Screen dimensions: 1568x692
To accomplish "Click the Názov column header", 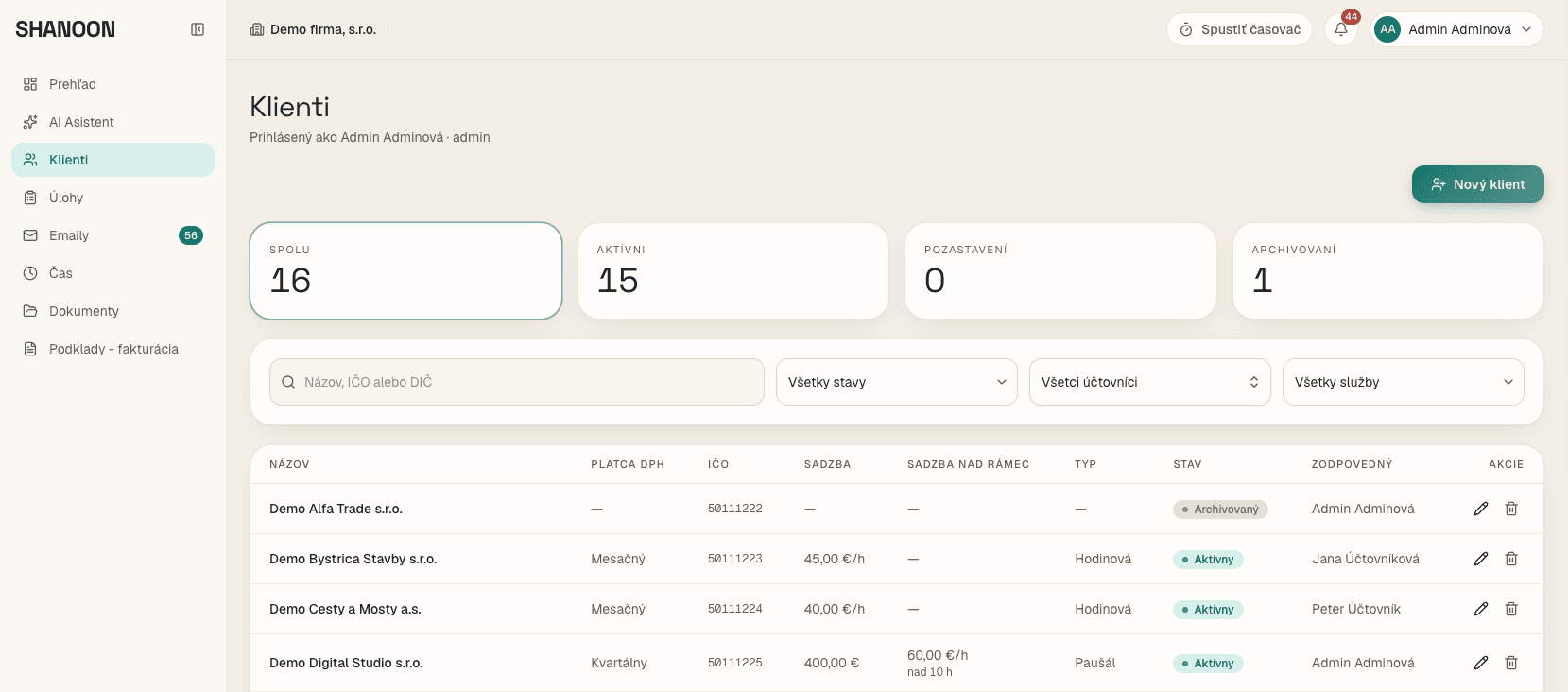I will pyautogui.click(x=289, y=464).
